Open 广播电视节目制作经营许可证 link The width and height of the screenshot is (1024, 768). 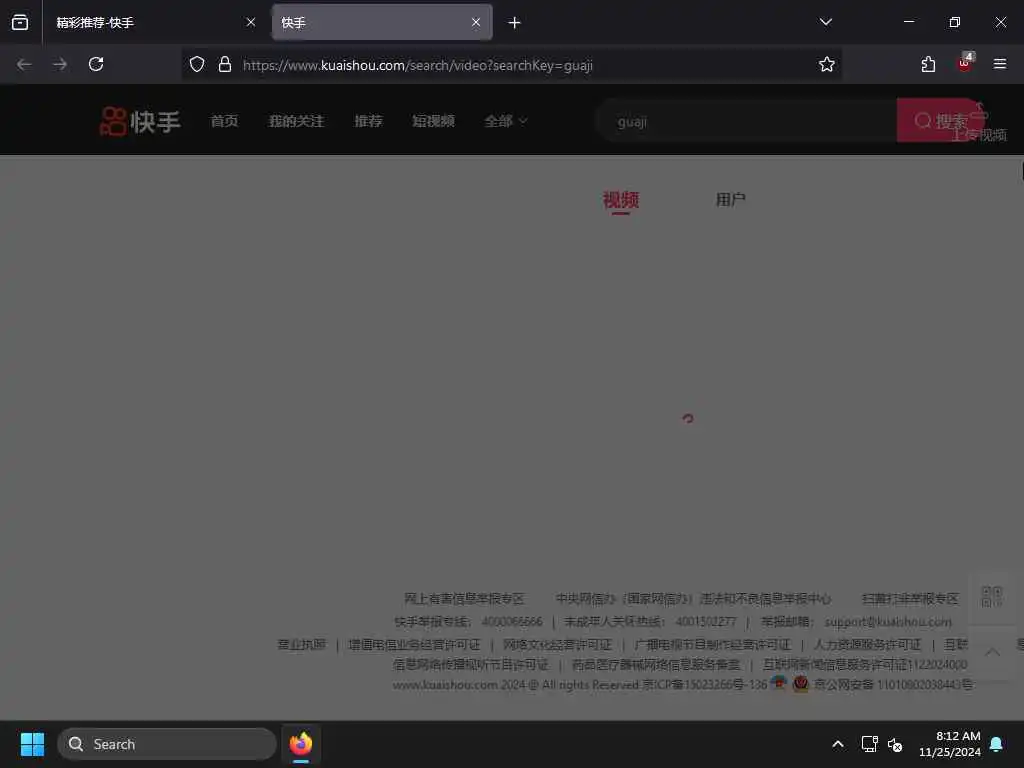pos(712,645)
